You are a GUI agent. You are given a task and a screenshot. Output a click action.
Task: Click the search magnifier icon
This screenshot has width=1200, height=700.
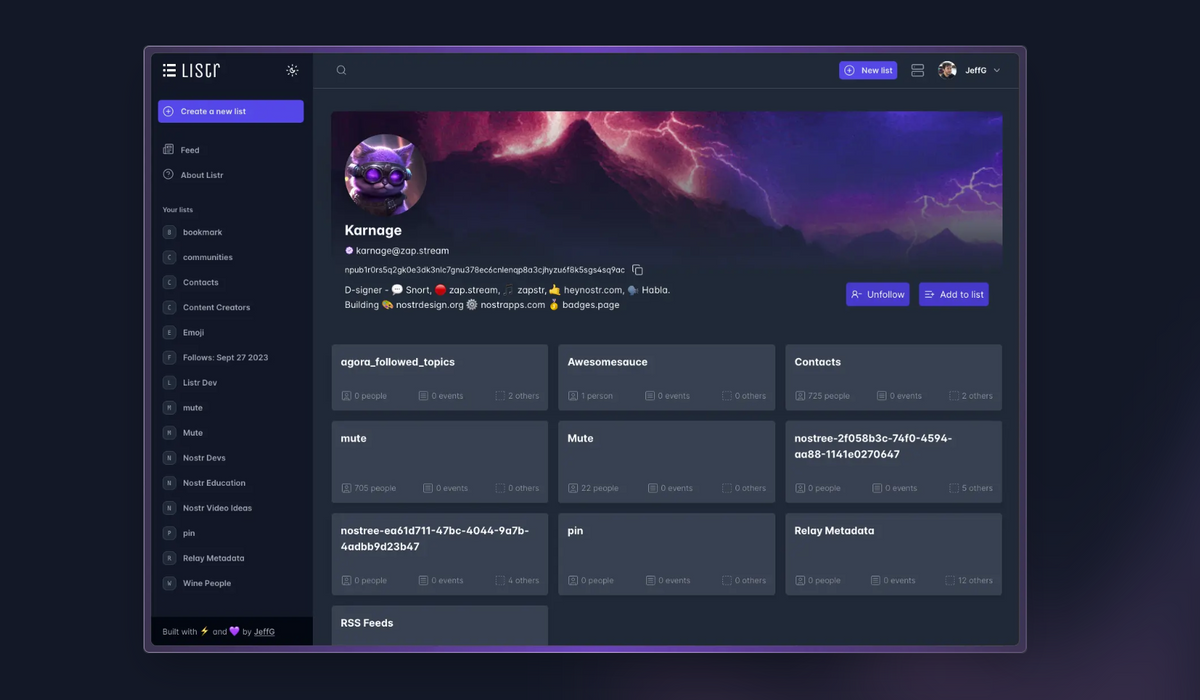341,70
